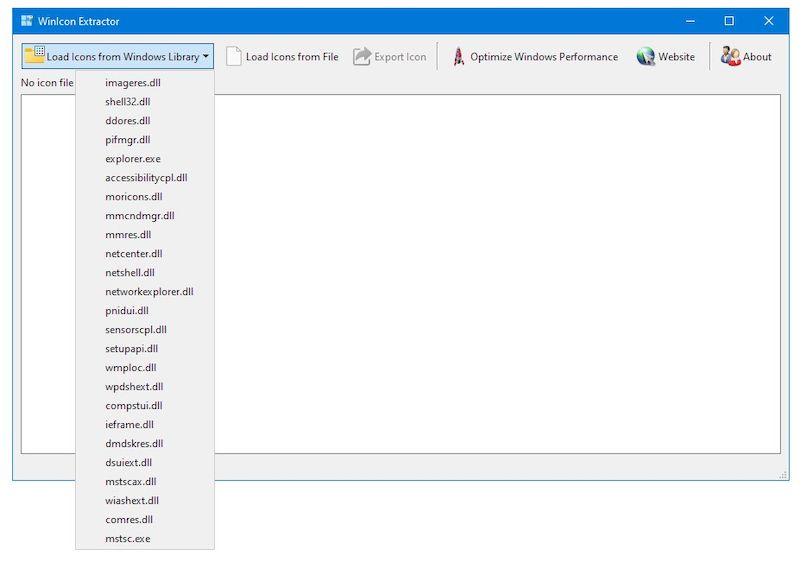The height and width of the screenshot is (562, 800).
Task: Select pifmgr.dll entry
Action: tap(145, 140)
